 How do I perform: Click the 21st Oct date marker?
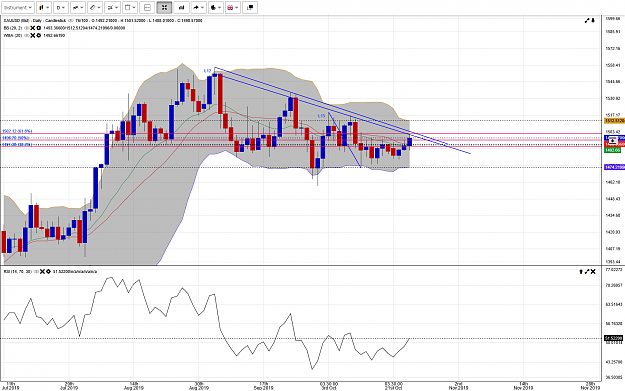393,386
